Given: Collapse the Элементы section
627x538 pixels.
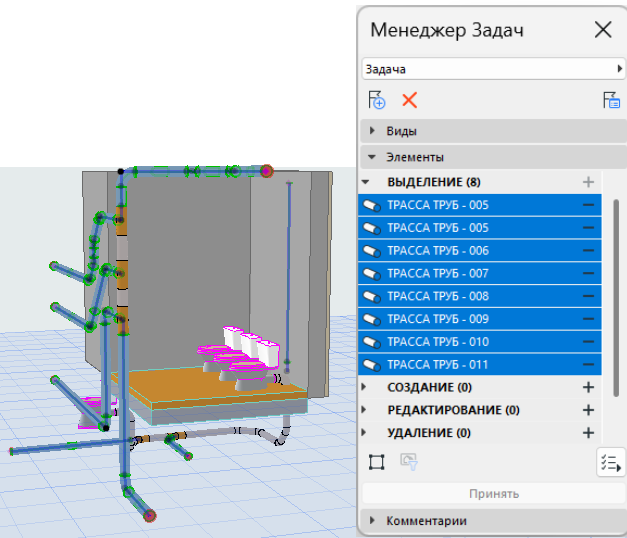Looking at the screenshot, I should point(372,157).
